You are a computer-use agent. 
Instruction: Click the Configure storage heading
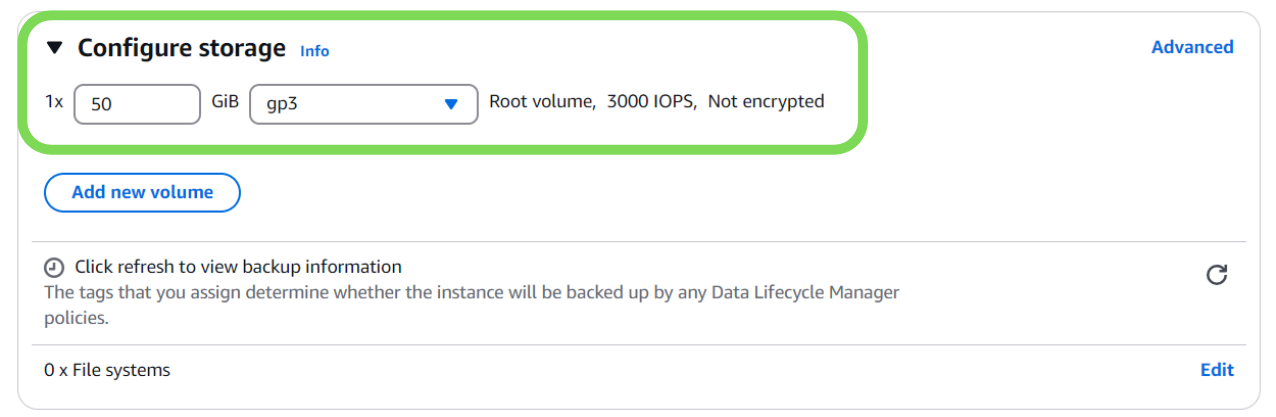coord(182,48)
